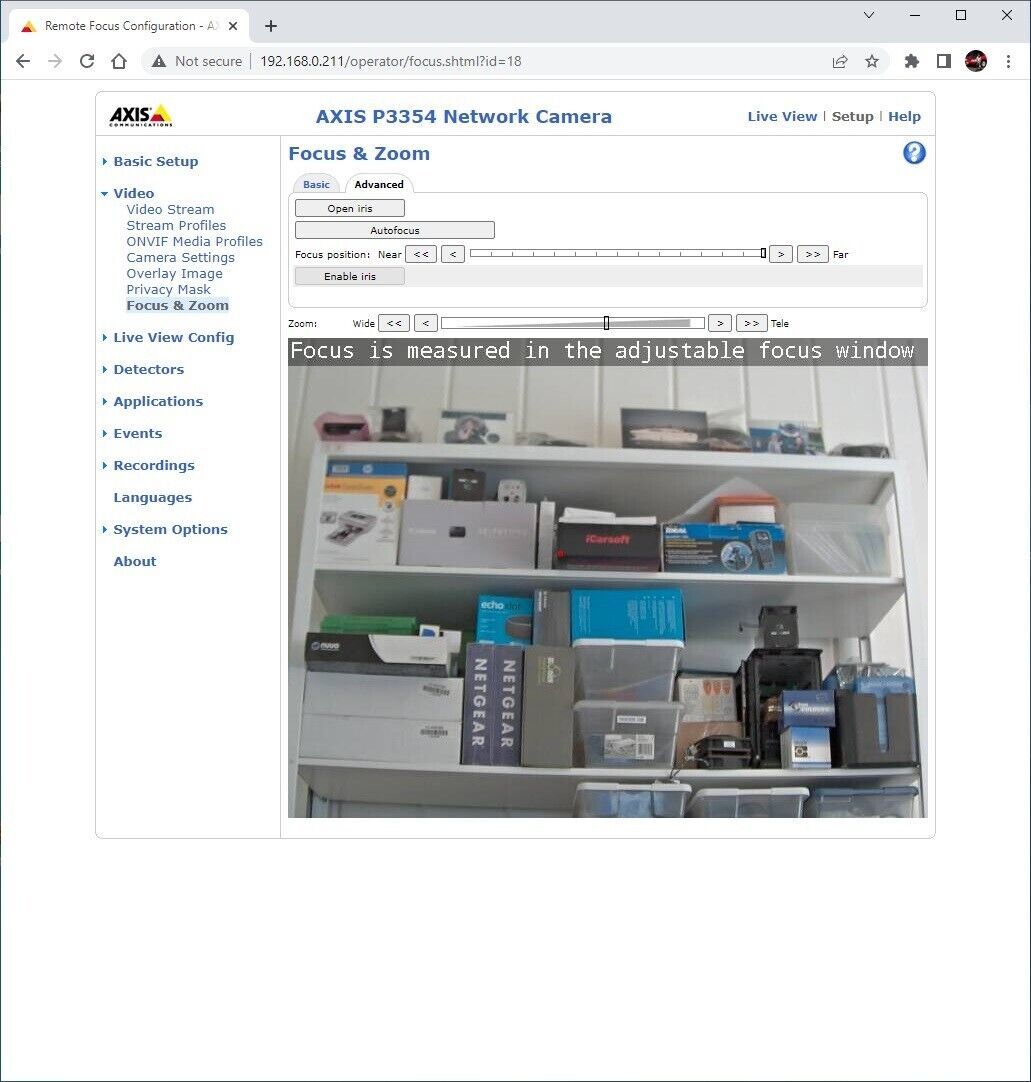Click the AXIS Communications logo
This screenshot has width=1031, height=1082.
tap(141, 115)
